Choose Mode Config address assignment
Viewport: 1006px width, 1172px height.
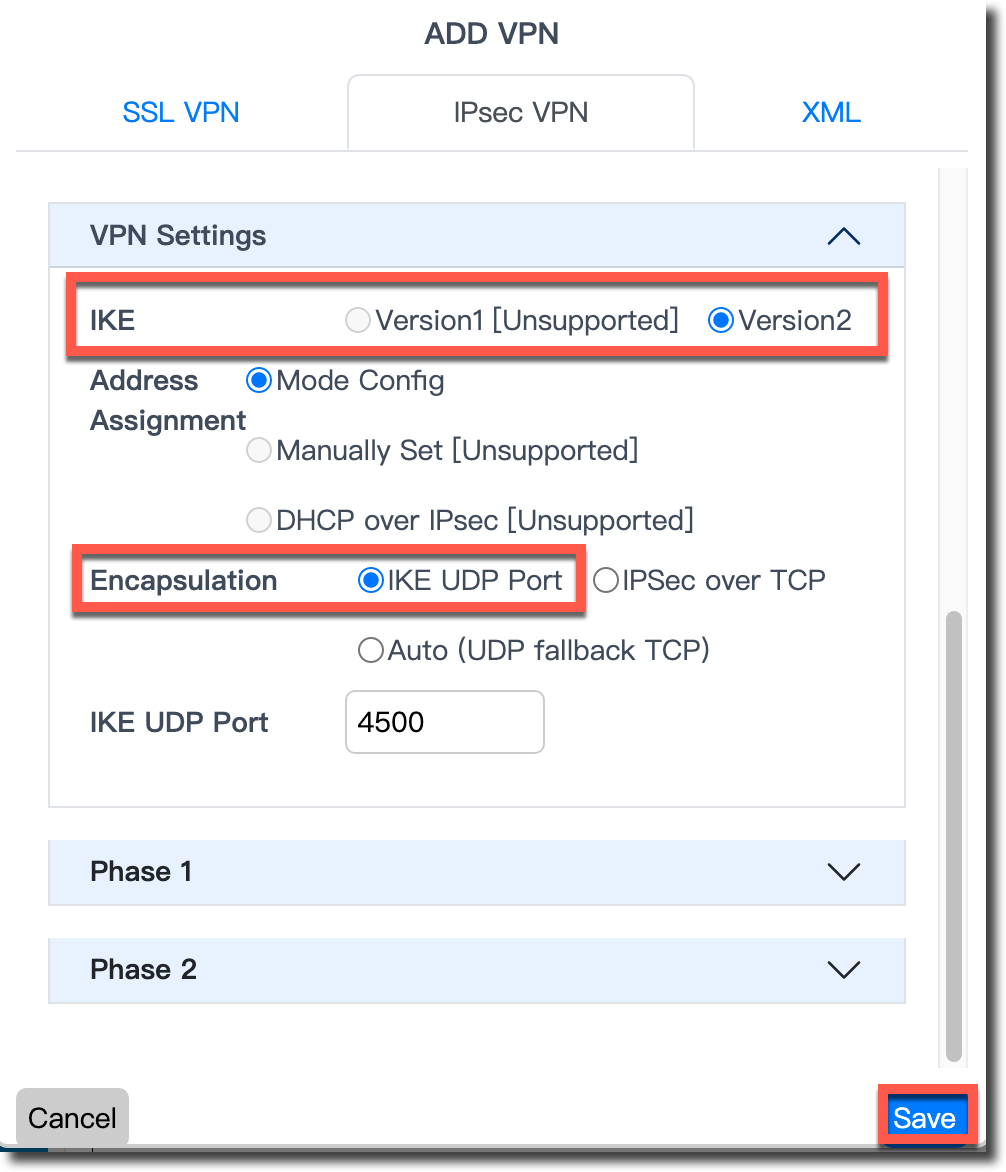[258, 381]
